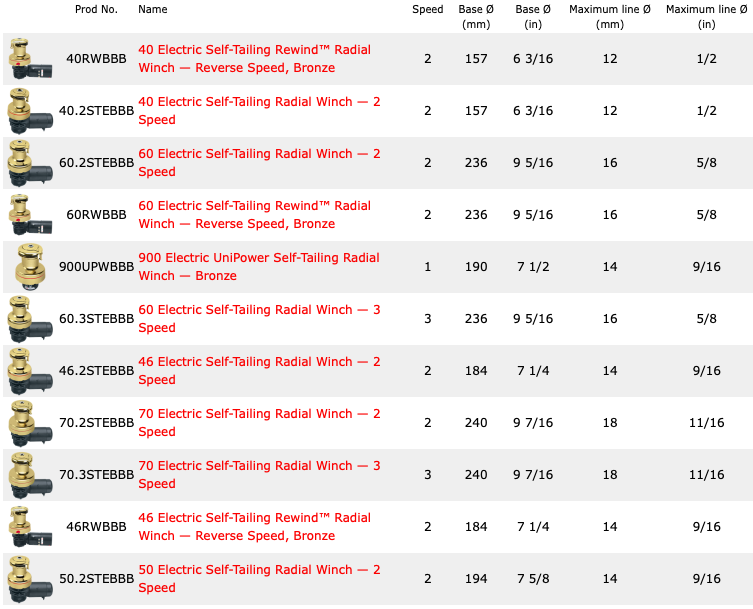The height and width of the screenshot is (609, 753).
Task: Open 46 Electric Self-Tailing Rewind Radial Winch link
Action: point(255,527)
